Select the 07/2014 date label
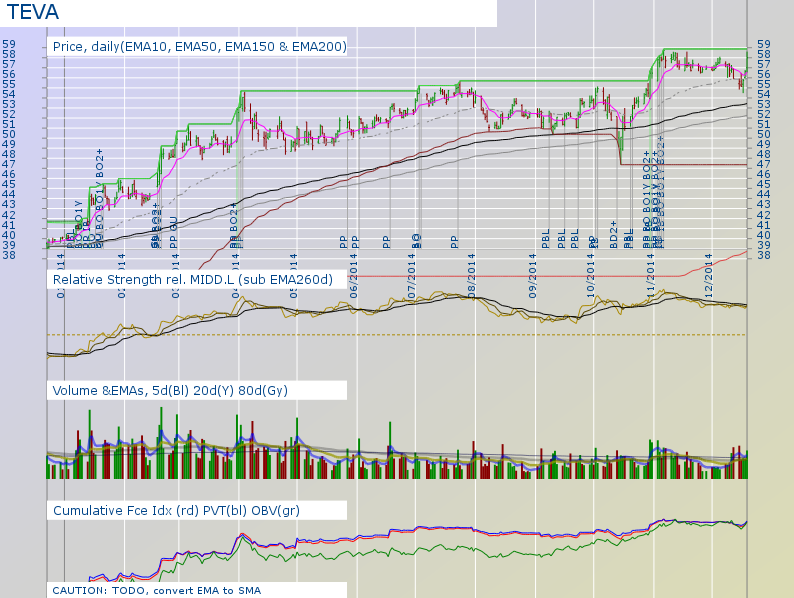 (x=412, y=276)
